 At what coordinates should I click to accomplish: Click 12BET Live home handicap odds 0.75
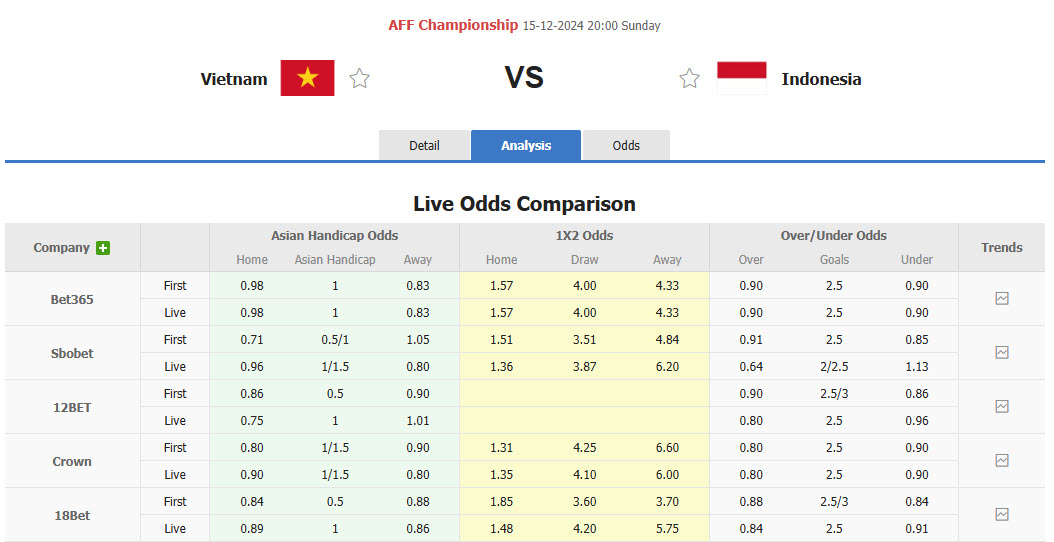point(252,420)
